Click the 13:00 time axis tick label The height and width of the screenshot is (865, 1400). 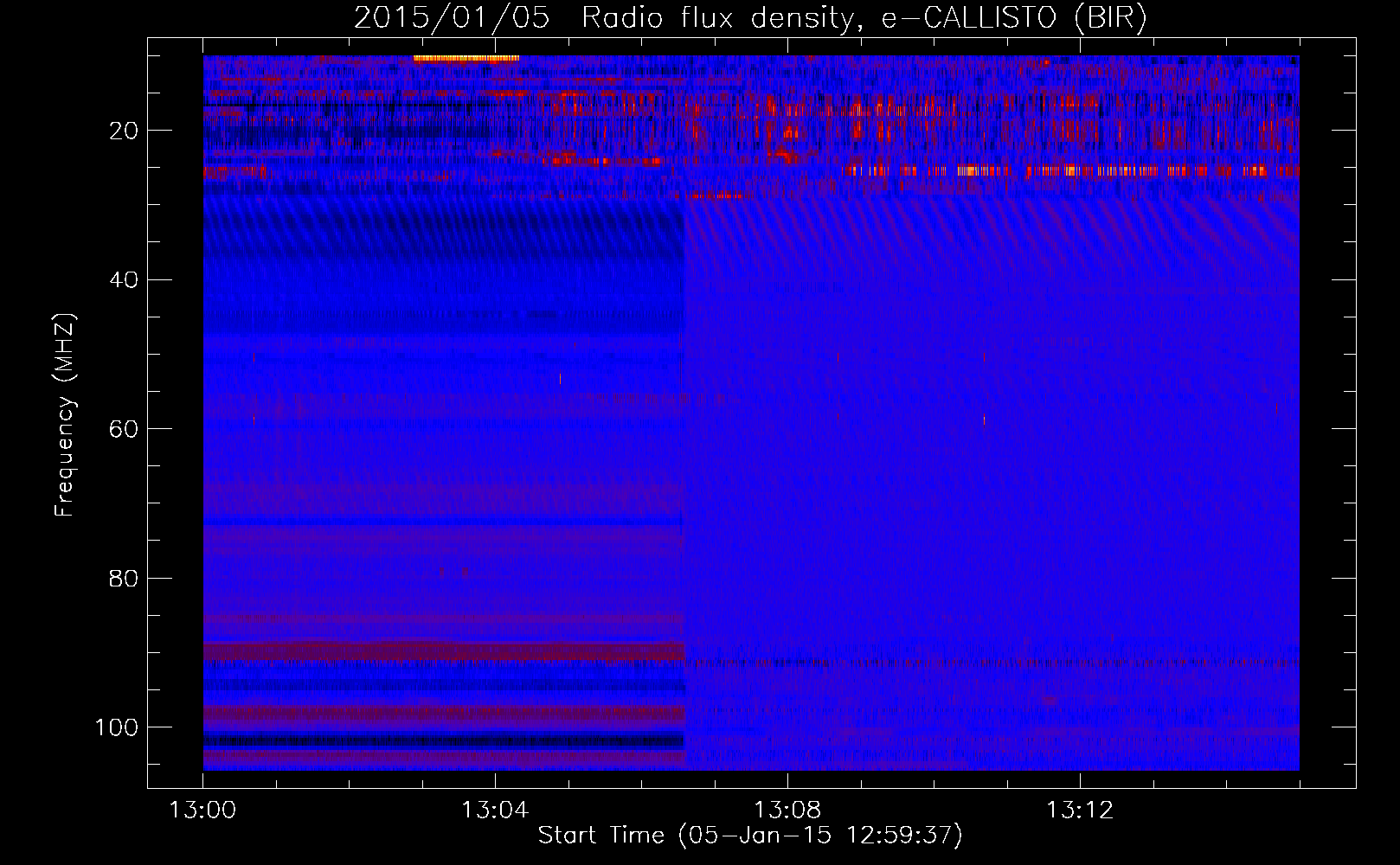tap(202, 811)
